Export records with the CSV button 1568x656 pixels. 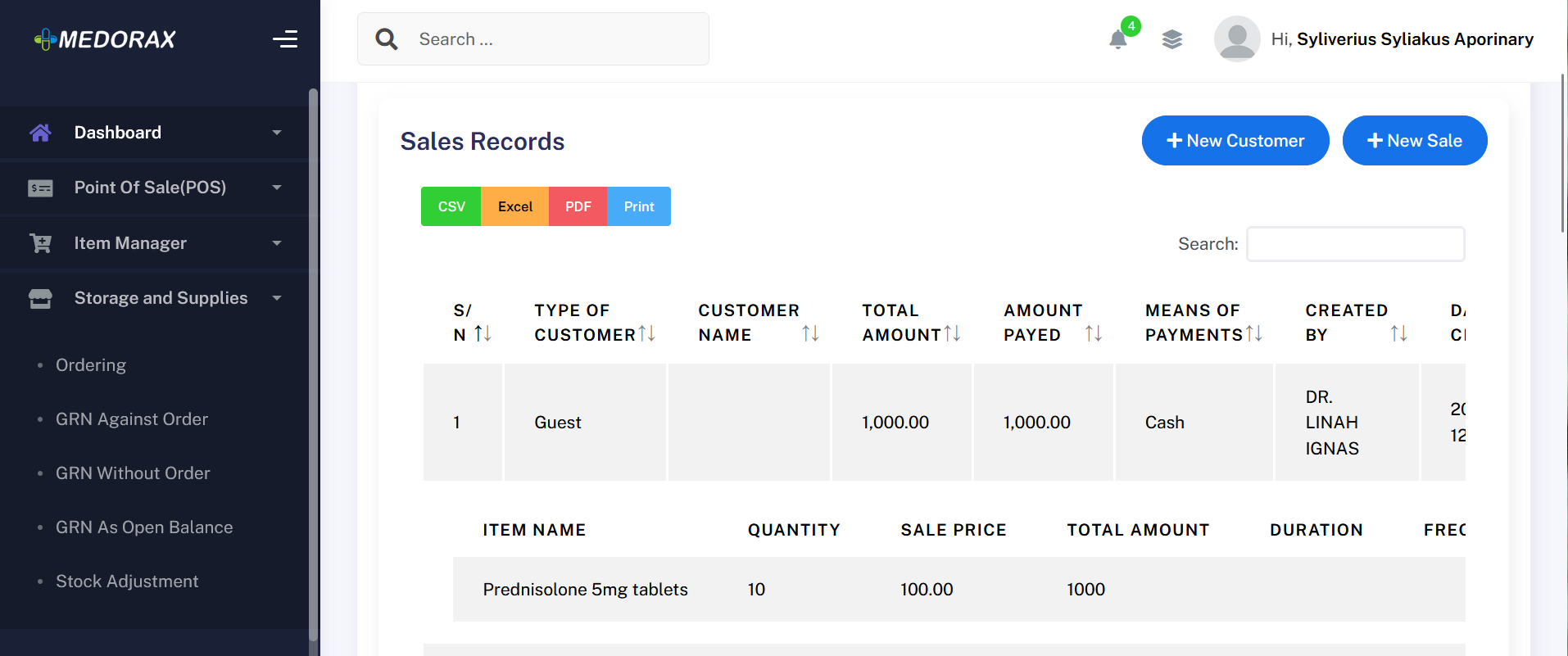pos(451,206)
